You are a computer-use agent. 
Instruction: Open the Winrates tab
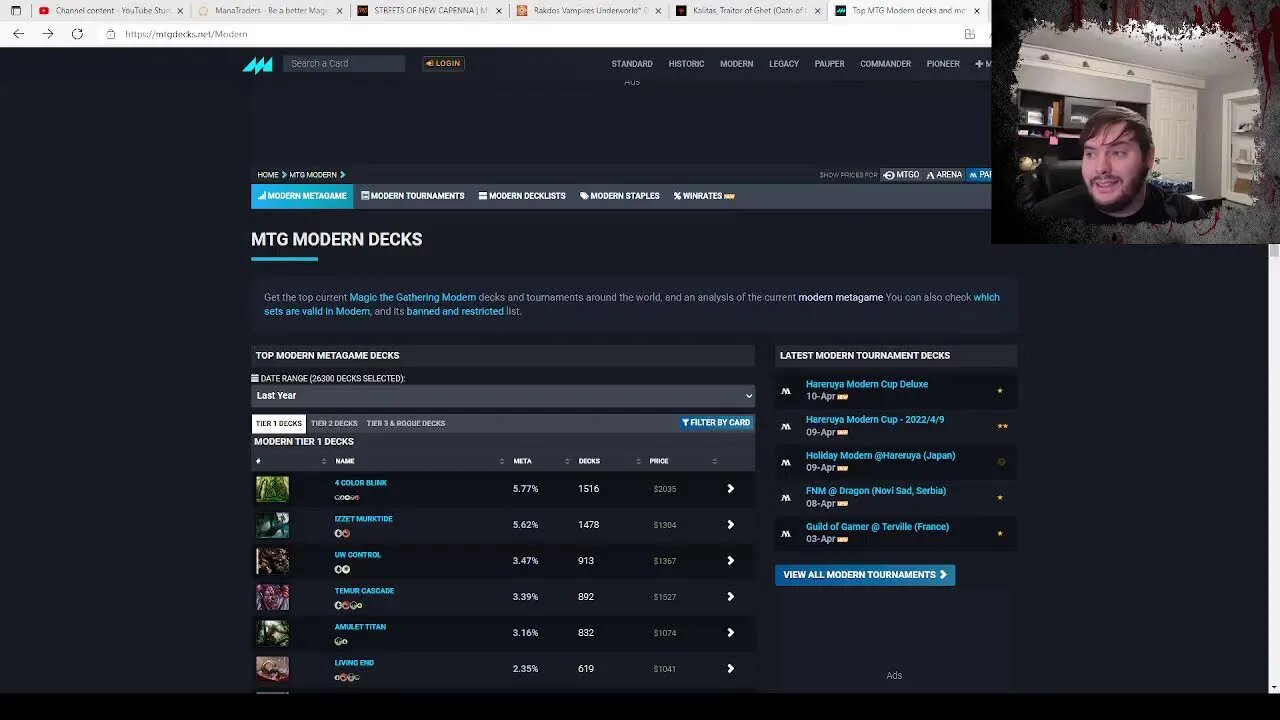[x=704, y=196]
